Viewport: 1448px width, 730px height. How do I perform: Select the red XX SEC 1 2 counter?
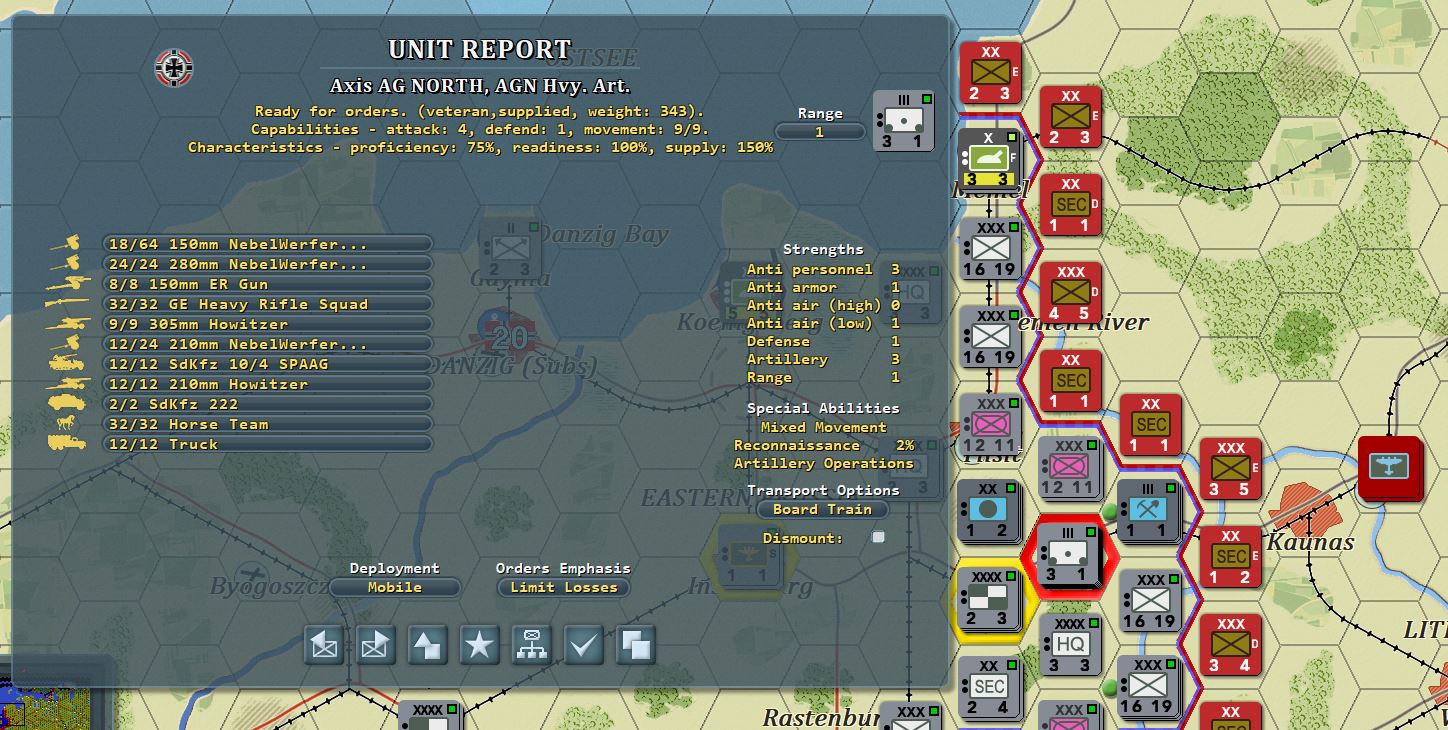pyautogui.click(x=1230, y=555)
